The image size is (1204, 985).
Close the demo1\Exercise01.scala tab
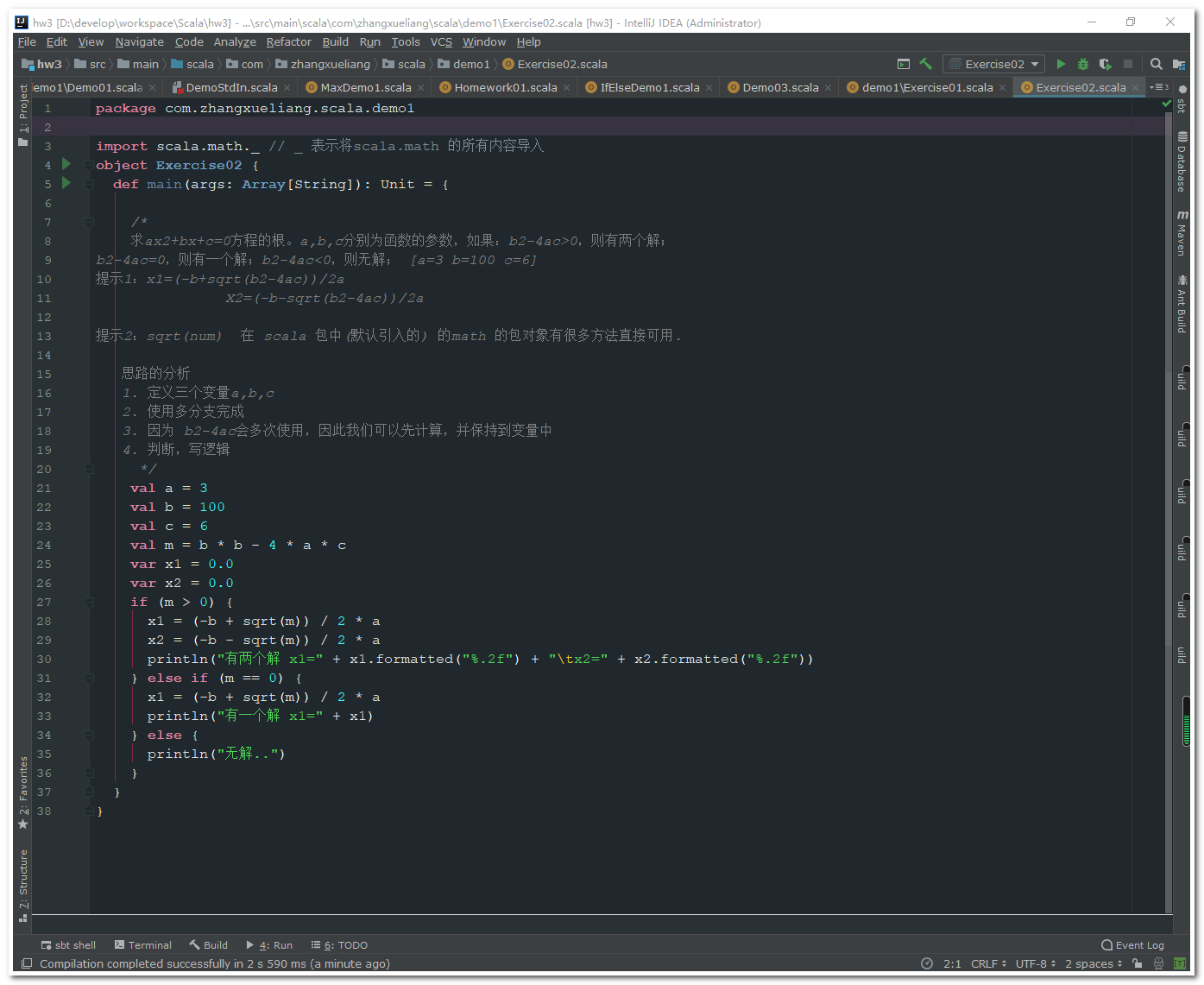(x=1002, y=87)
